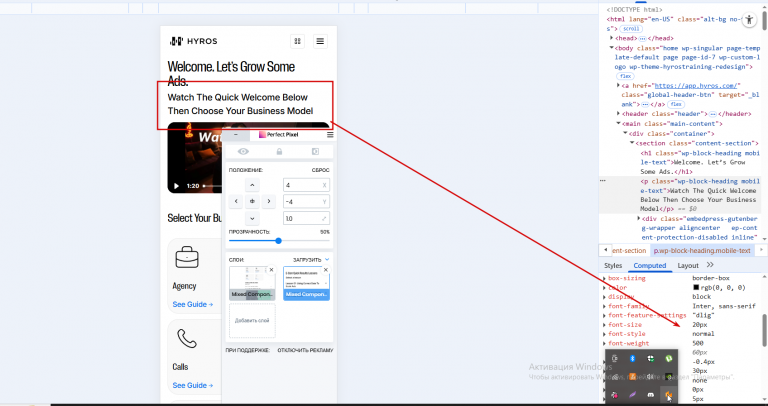Select the first grey Mixed Compon layer thumbnail

(x=252, y=283)
